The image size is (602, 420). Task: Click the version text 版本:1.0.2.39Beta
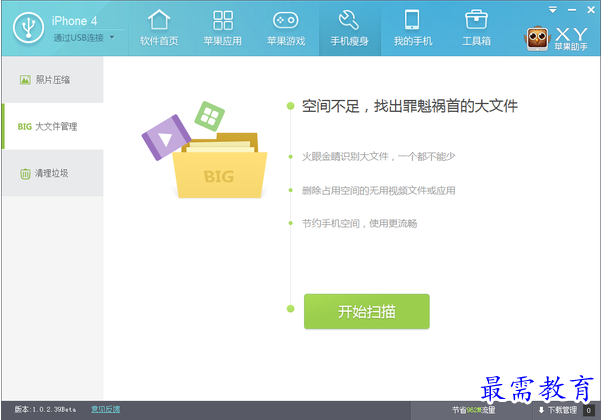(45, 409)
